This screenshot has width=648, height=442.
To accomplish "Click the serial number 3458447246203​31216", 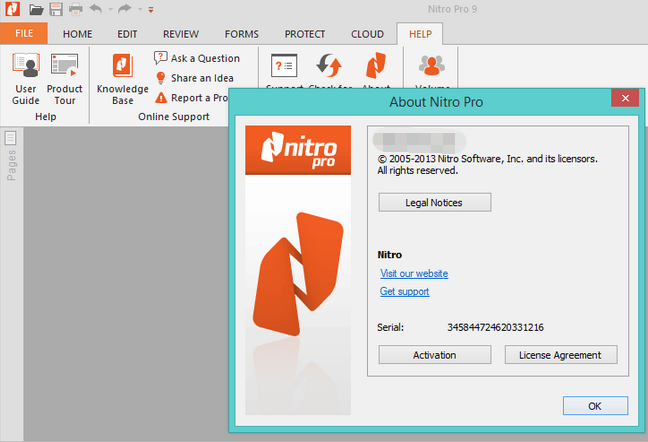I will pyautogui.click(x=496, y=328).
